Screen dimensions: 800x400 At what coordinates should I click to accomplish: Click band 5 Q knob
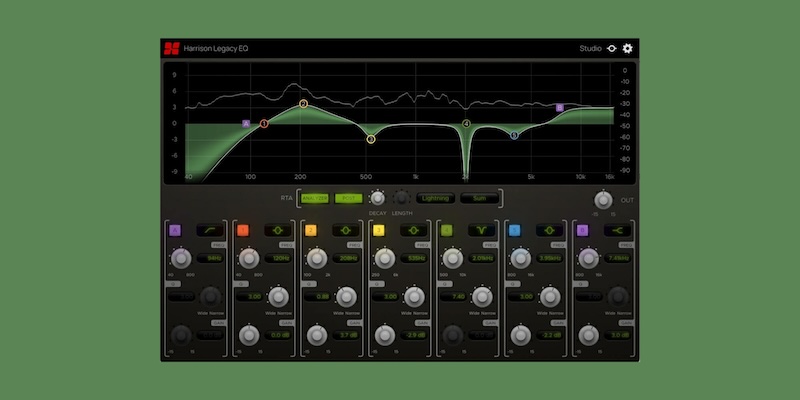coord(549,296)
